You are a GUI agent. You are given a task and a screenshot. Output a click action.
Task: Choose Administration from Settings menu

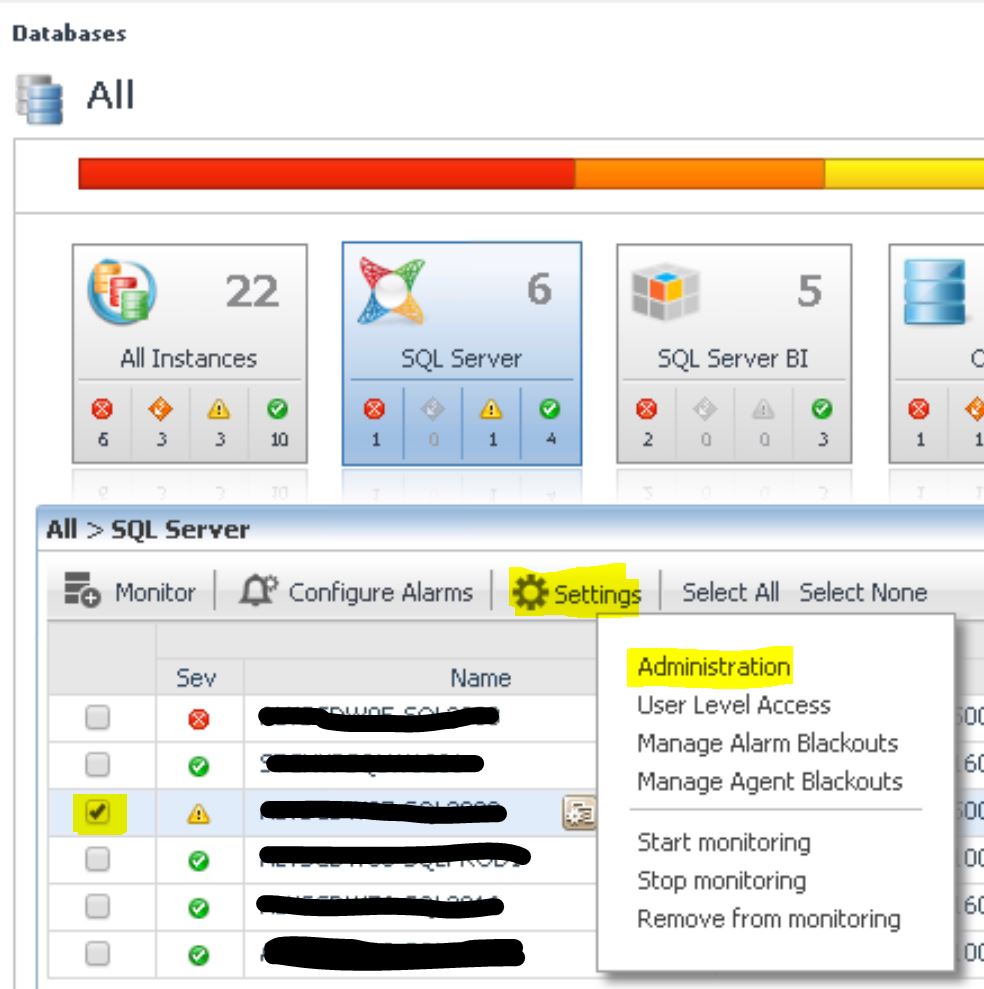click(713, 667)
